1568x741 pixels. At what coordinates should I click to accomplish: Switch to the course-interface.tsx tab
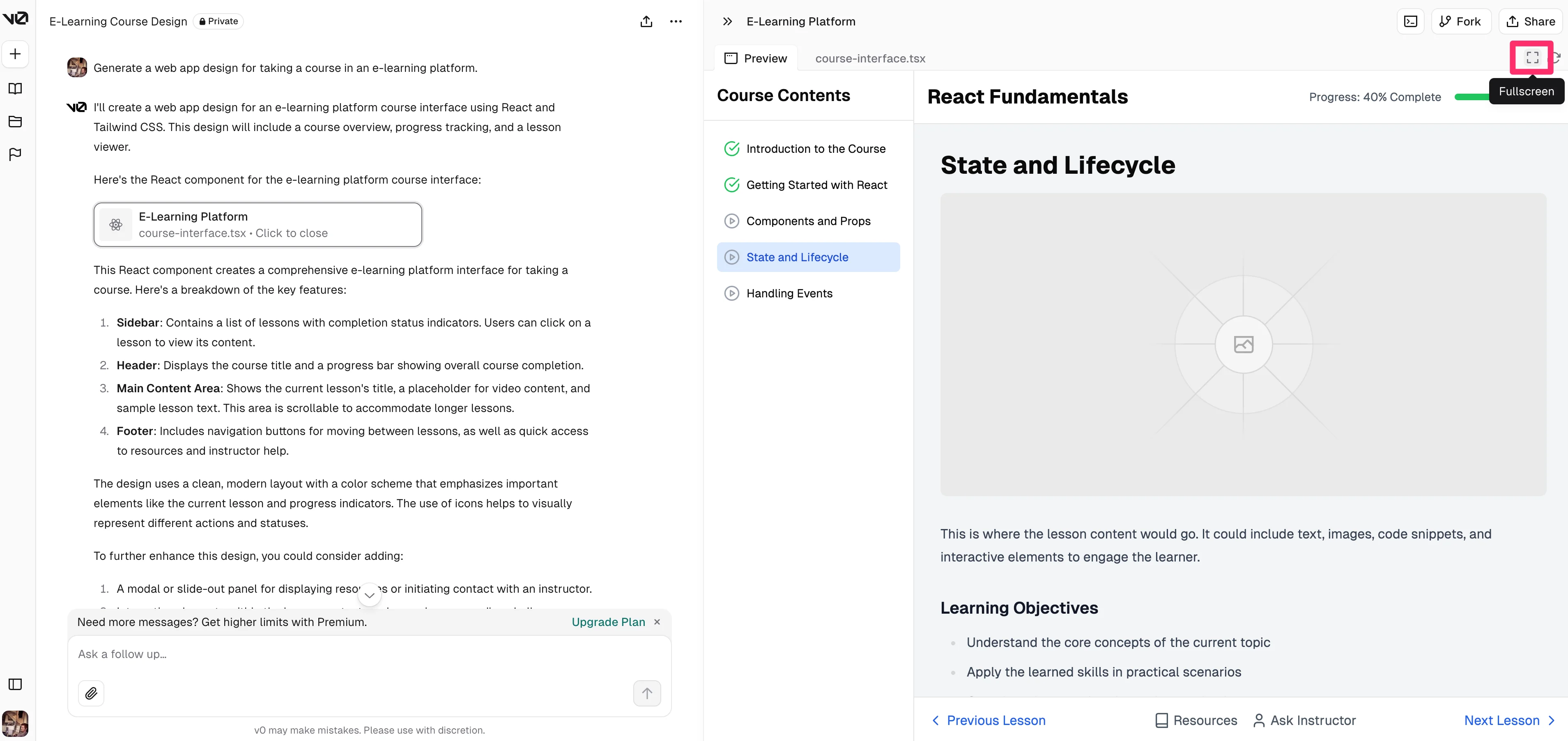point(870,58)
